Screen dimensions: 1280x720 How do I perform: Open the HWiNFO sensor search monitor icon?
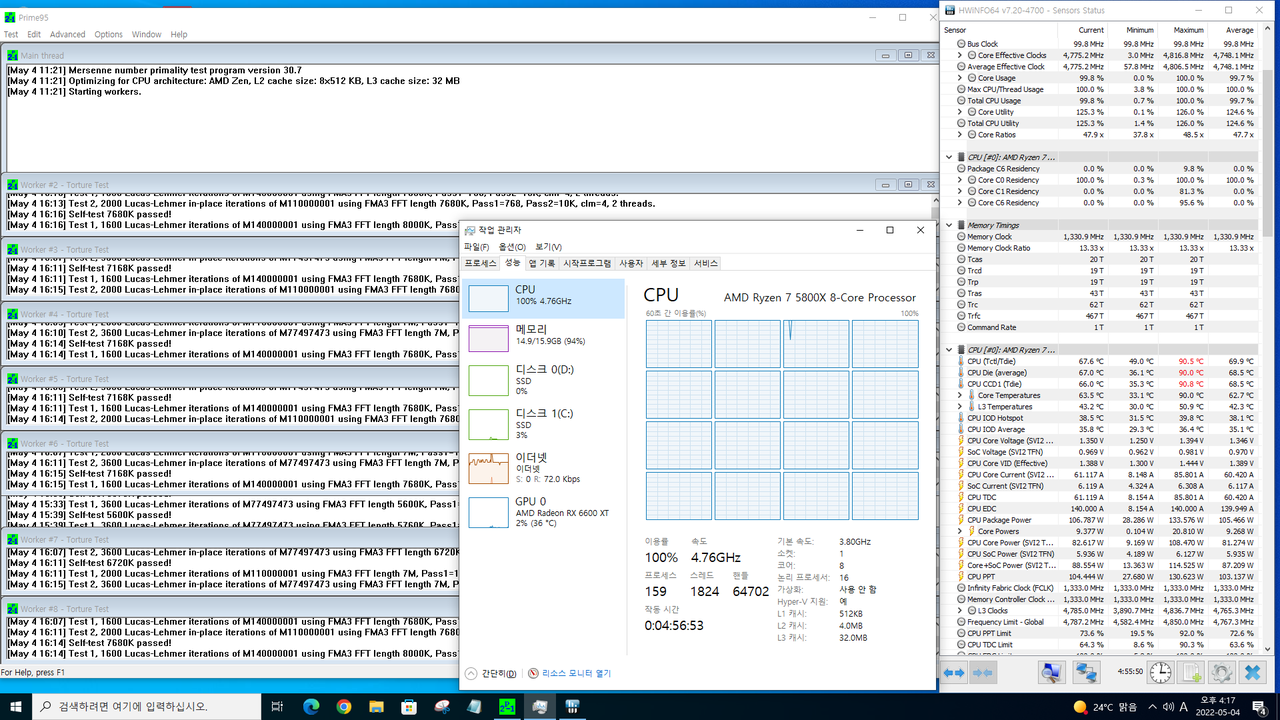coord(1050,673)
